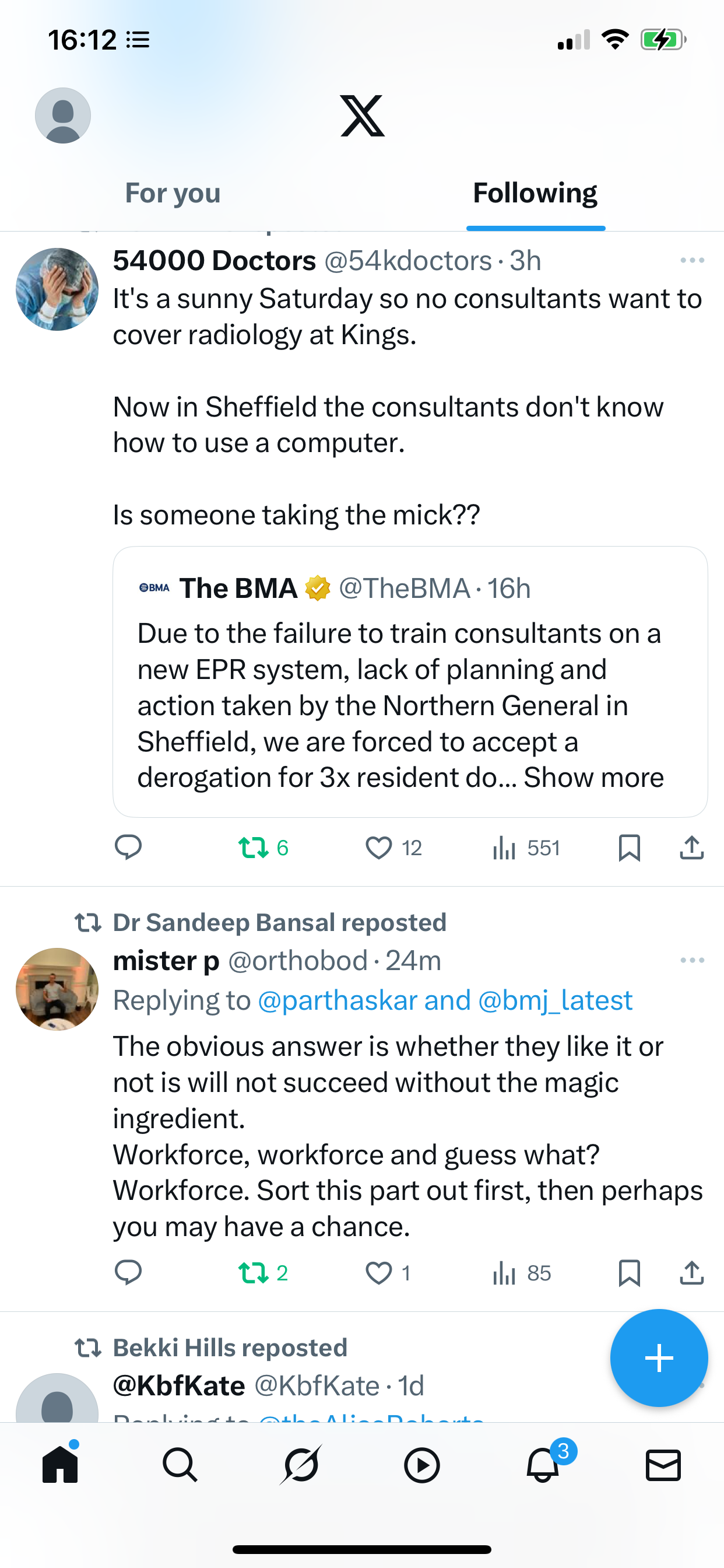Expand BMA quote with Show more

[x=594, y=778]
